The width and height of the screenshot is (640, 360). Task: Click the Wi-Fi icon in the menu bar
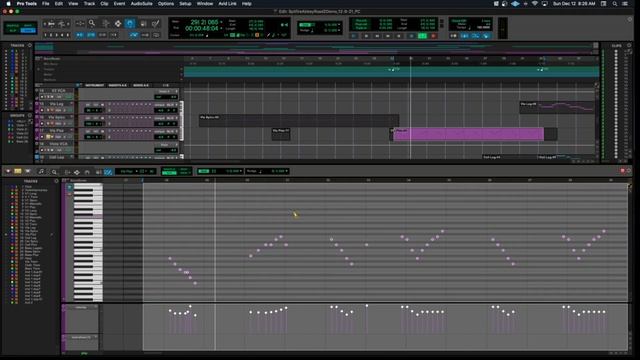click(535, 4)
